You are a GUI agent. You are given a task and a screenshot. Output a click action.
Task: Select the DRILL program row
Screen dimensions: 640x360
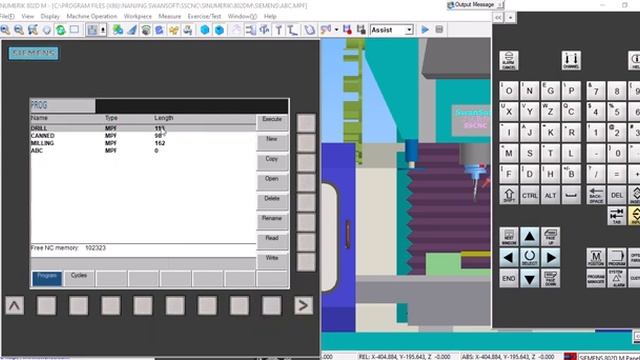143,128
